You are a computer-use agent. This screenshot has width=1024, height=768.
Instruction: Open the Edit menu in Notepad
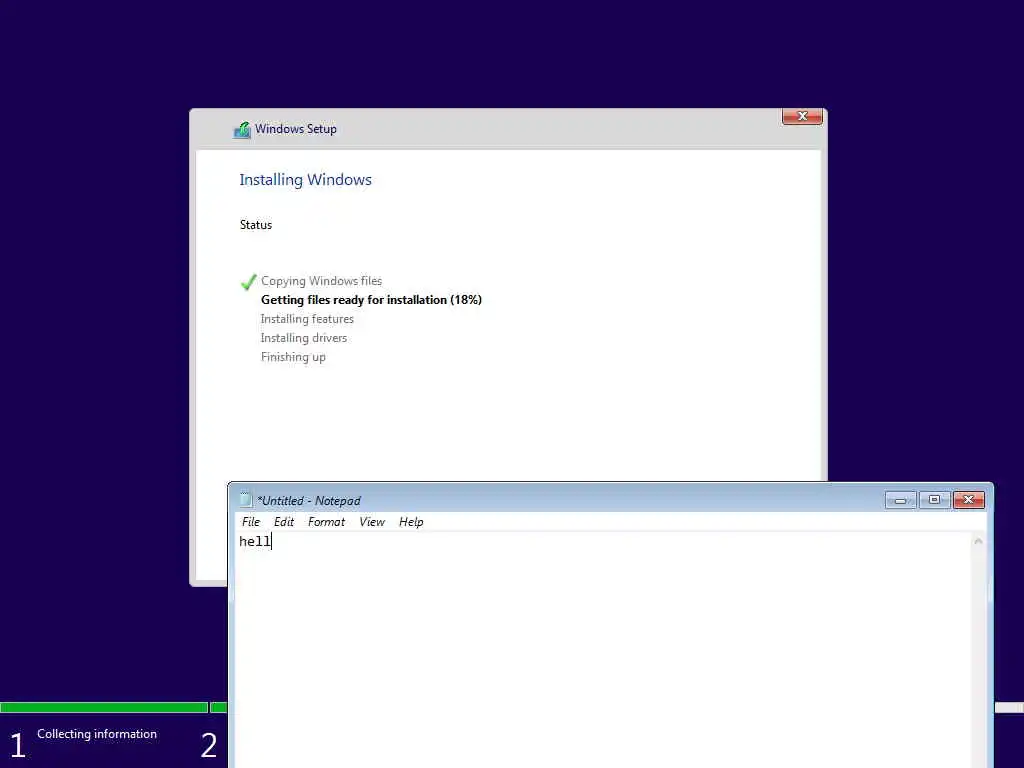[x=283, y=522]
